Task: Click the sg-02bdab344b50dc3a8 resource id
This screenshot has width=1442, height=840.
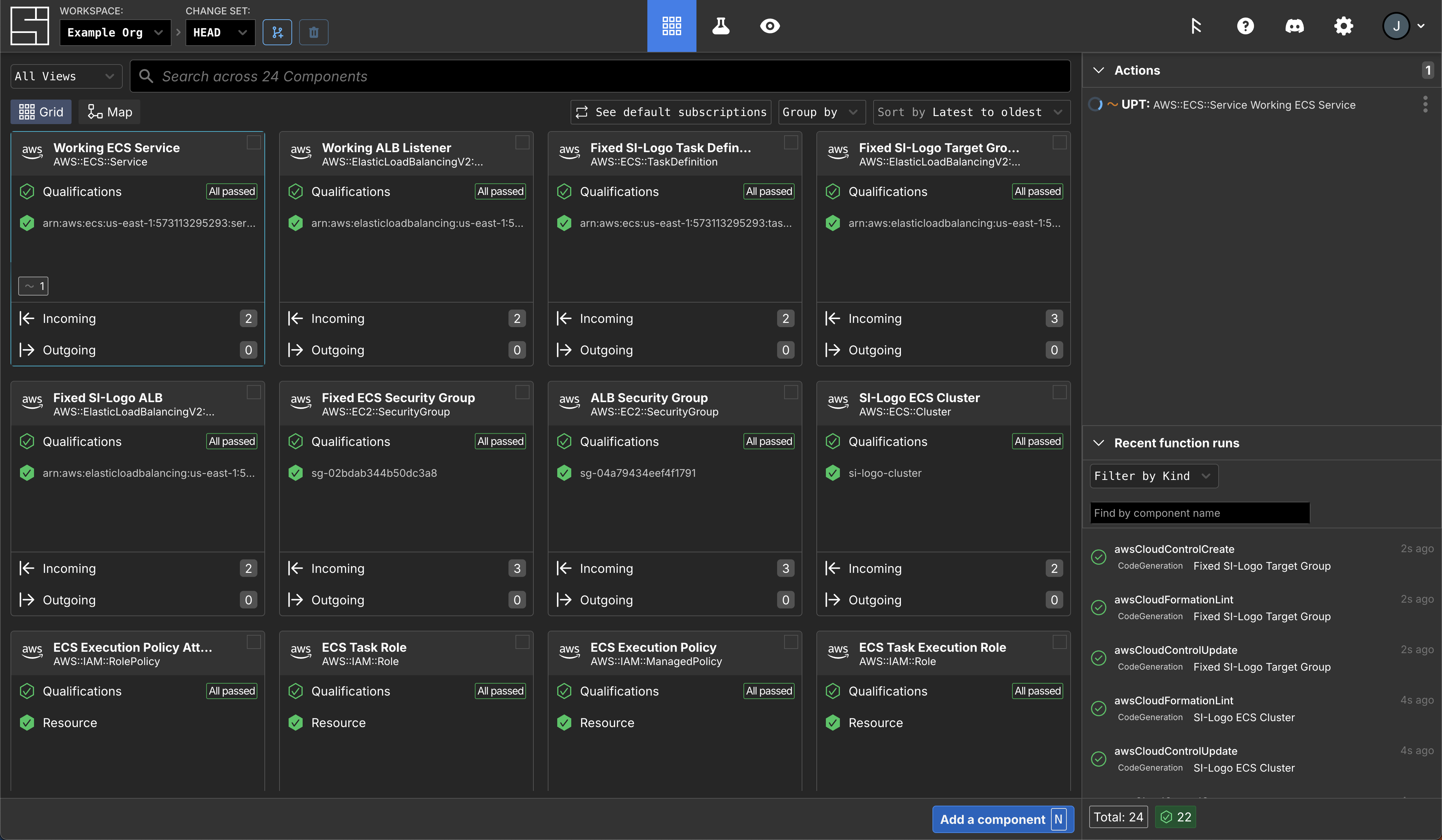Action: (x=374, y=473)
